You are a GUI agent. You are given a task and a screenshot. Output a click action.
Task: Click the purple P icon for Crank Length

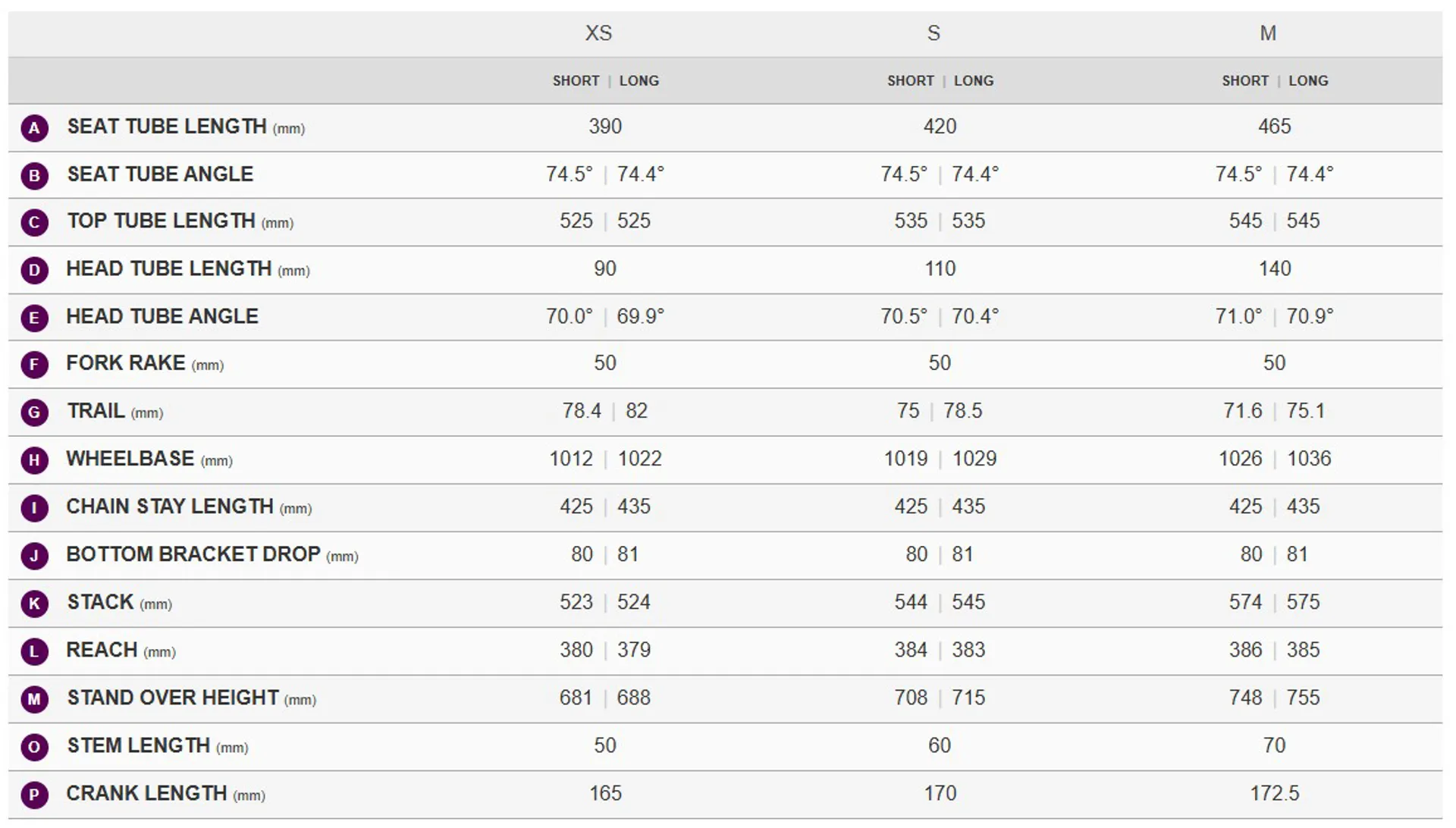[x=34, y=795]
